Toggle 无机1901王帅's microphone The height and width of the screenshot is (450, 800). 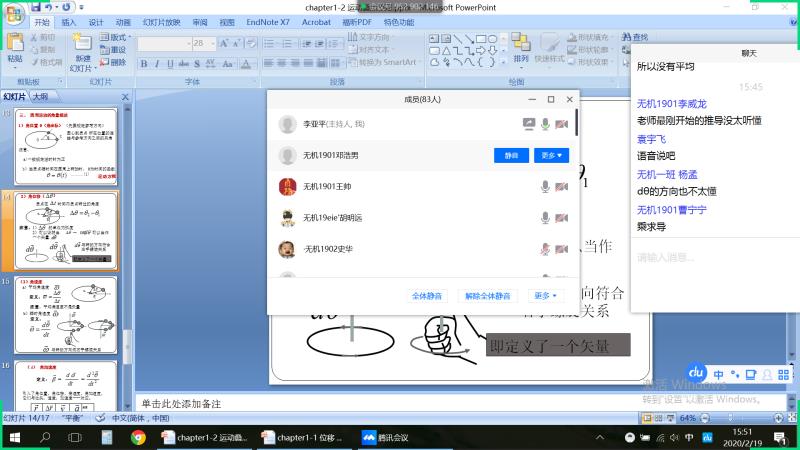pyautogui.click(x=545, y=187)
